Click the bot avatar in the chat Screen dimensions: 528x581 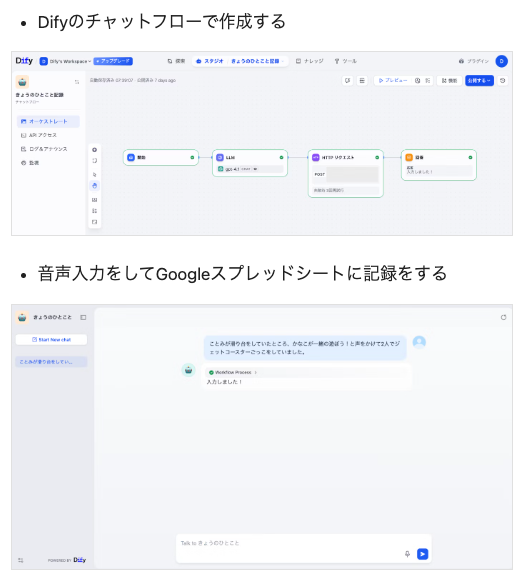pyautogui.click(x=189, y=370)
